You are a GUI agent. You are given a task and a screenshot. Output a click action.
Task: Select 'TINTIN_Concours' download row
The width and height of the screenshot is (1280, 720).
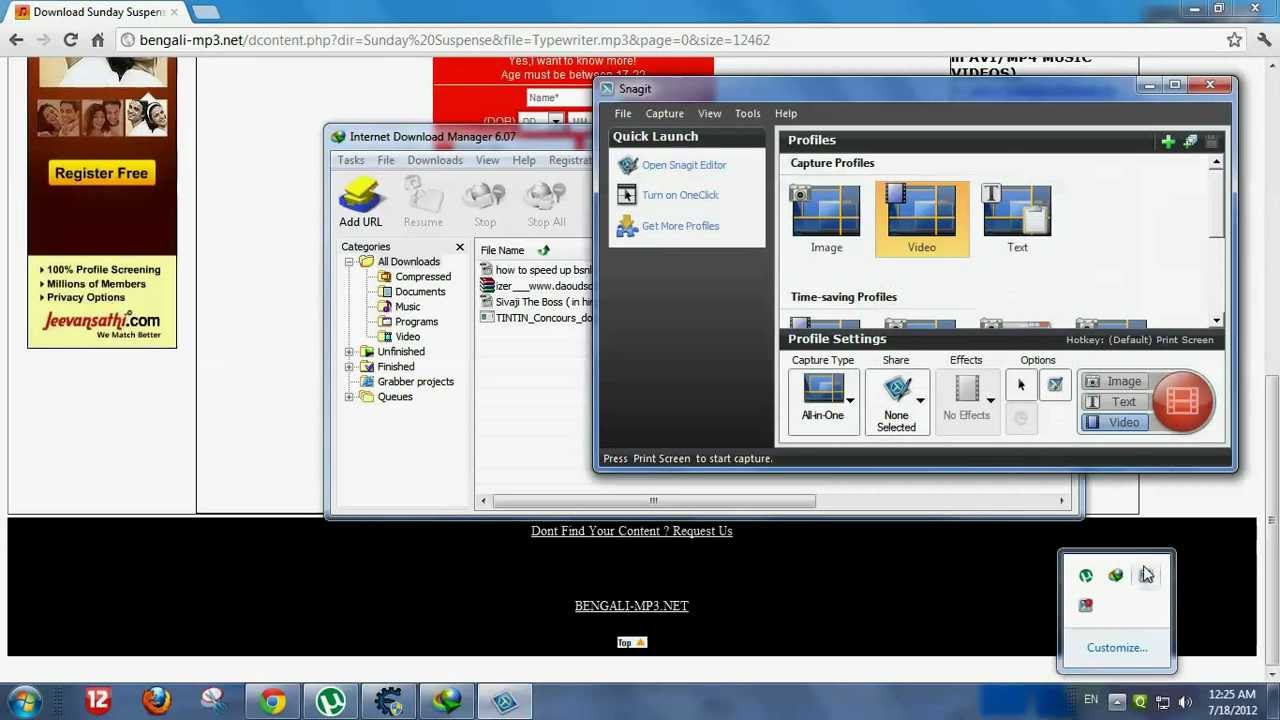coord(536,318)
